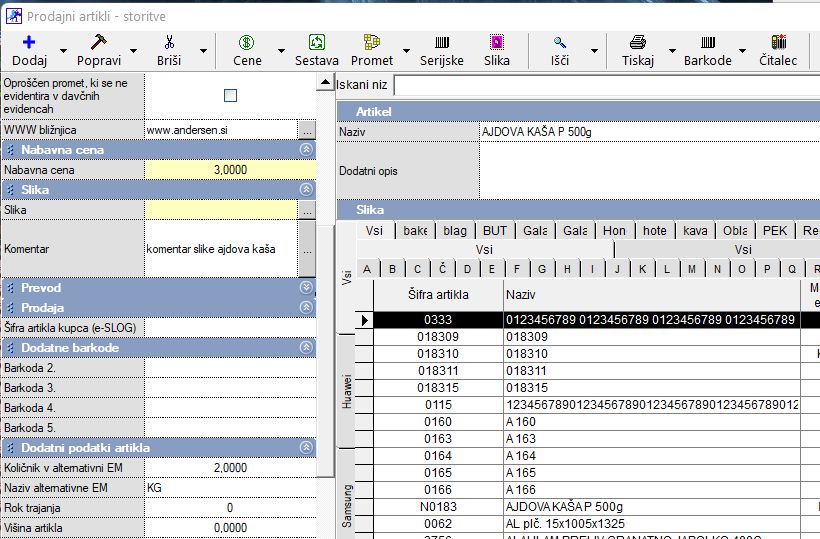820x539 pixels.
Task: Click the Slika picture icon
Action: click(x=496, y=42)
